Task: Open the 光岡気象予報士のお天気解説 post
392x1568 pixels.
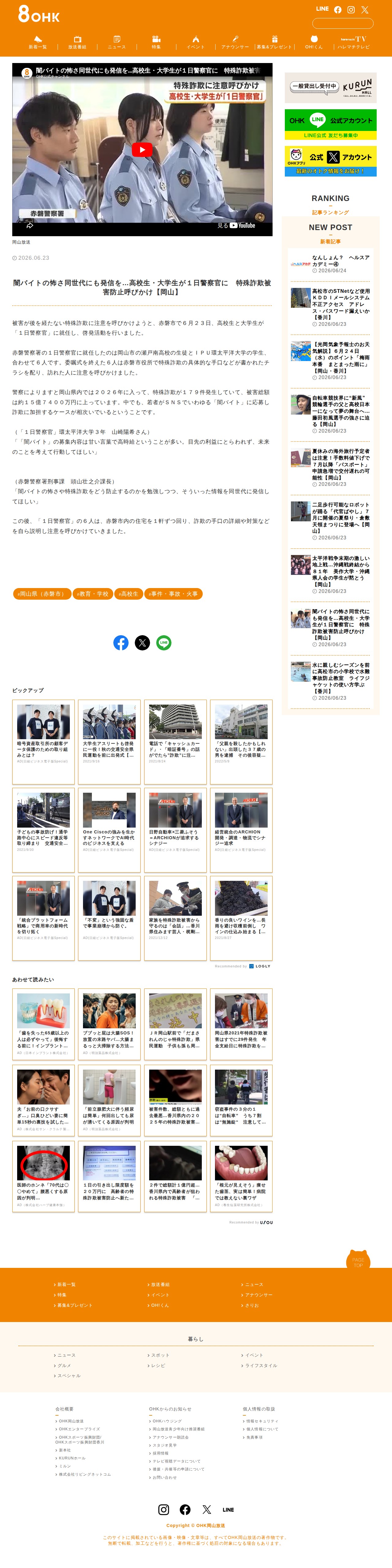Action: pyautogui.click(x=330, y=361)
